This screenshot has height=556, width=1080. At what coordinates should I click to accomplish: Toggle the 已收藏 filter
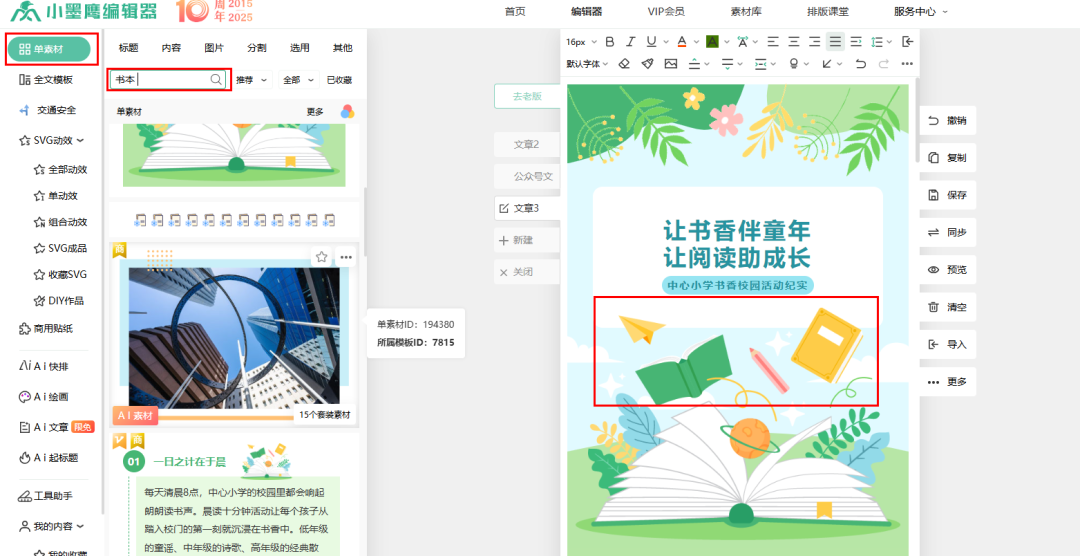point(339,79)
